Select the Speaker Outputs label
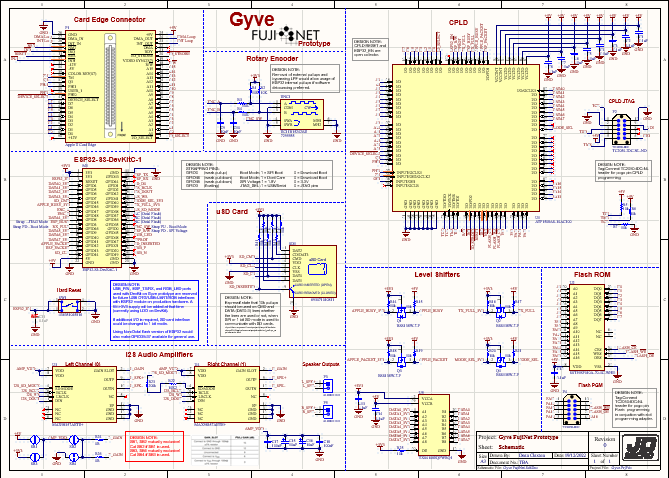Screen dimensions: 669x478 322,364
